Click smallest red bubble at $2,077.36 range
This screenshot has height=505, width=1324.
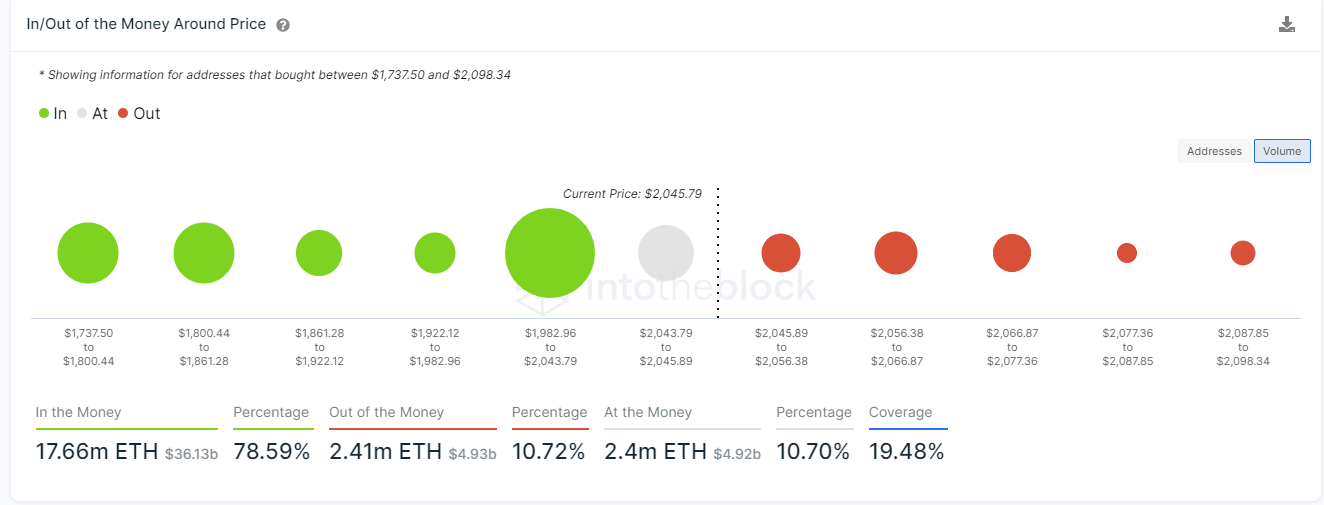point(1127,253)
